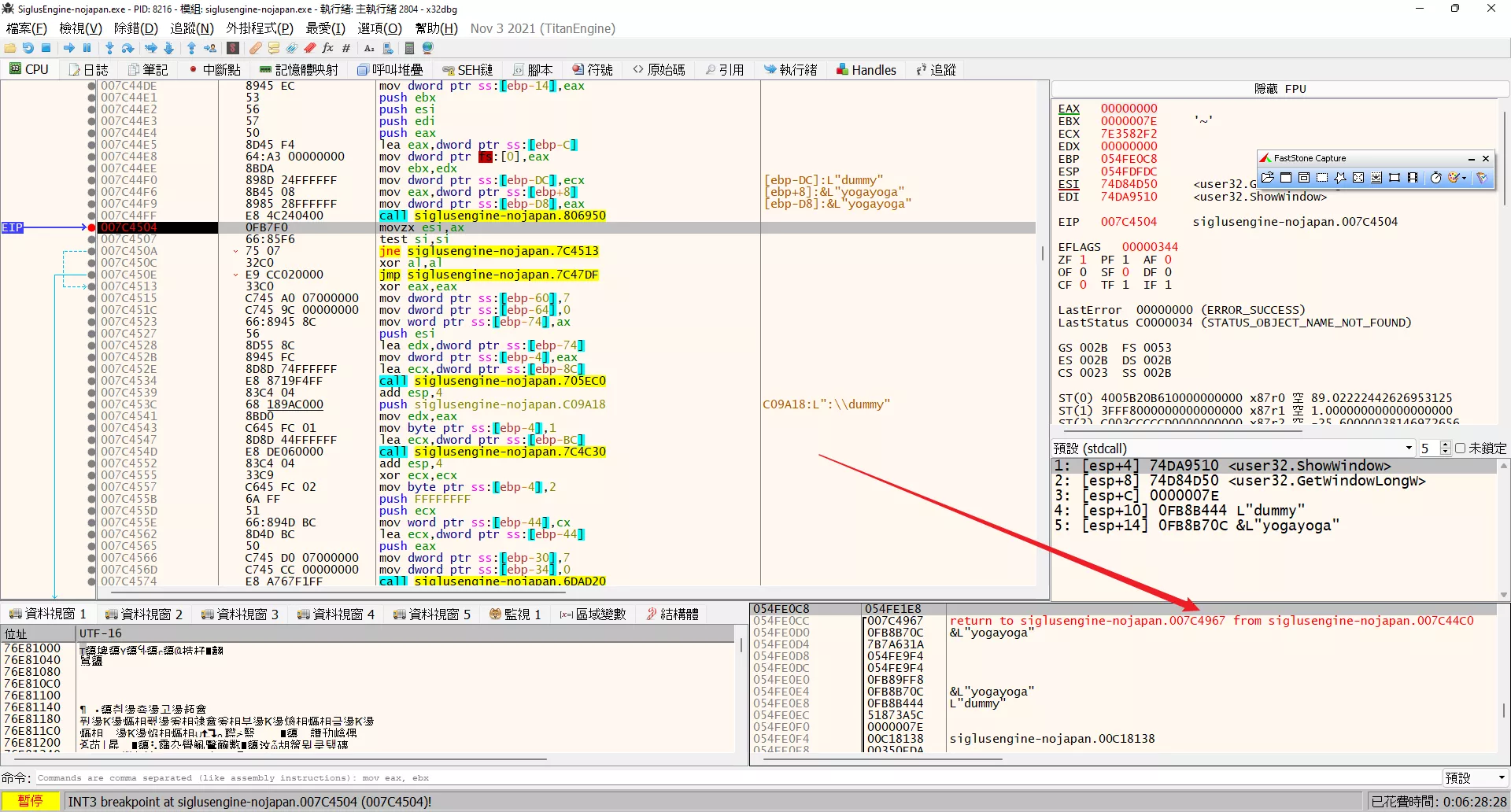Select the 資料視窗 2 dump tab
Screen dimensions: 1511x812
(144, 615)
